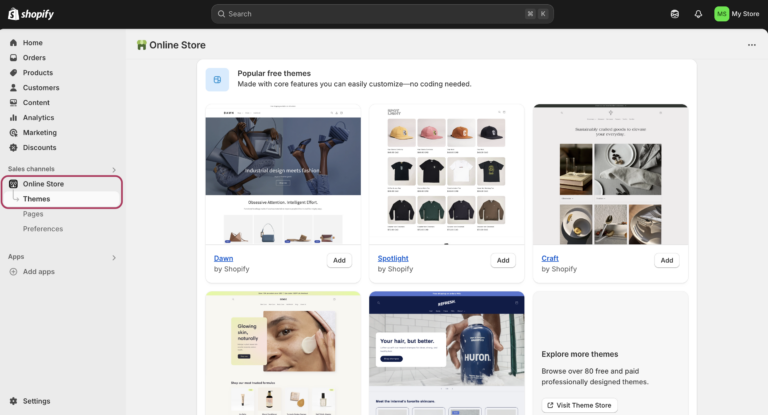Open Preferences in the sidebar

(x=43, y=229)
